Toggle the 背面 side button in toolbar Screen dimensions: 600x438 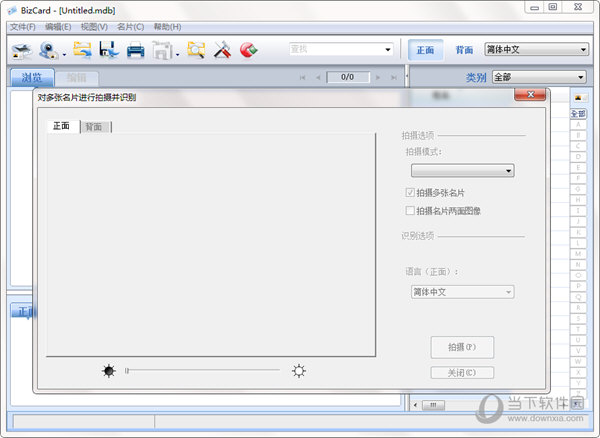(x=464, y=50)
